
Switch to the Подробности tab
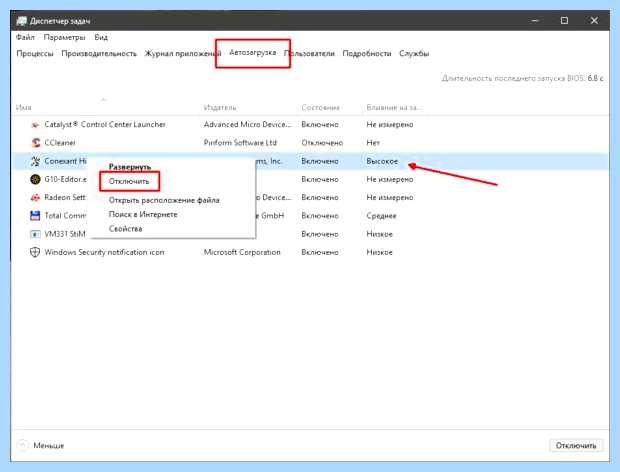(x=367, y=53)
